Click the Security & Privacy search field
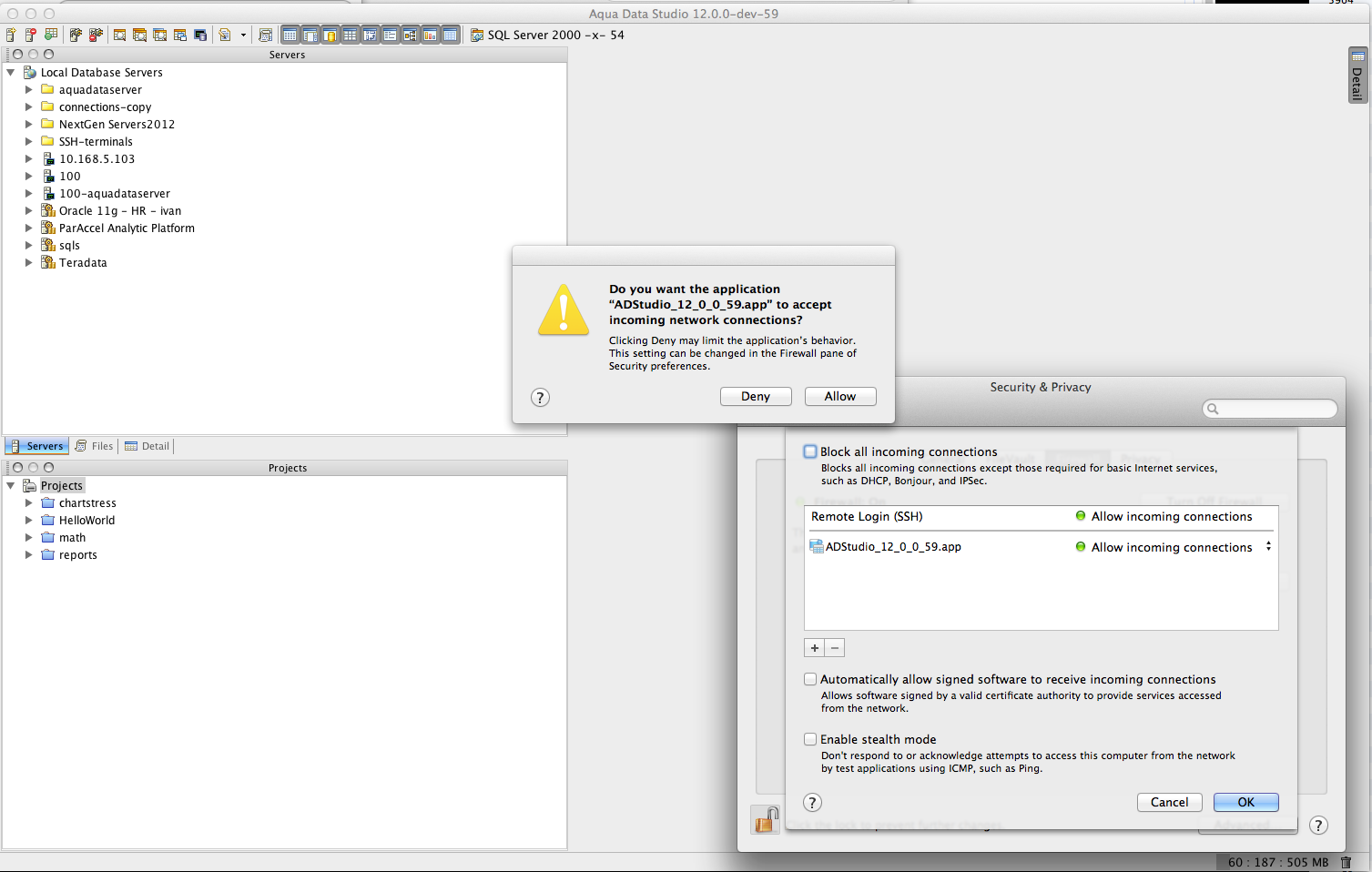Screen dimensions: 1372x872 coord(1270,409)
